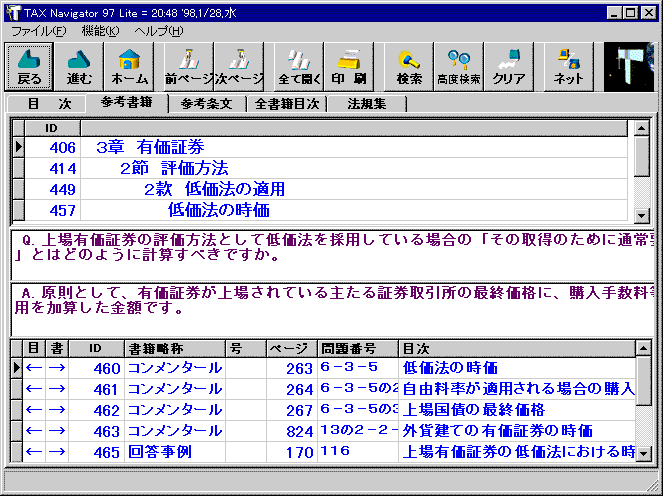Click page number 824
The height and width of the screenshot is (496, 663).
click(299, 431)
